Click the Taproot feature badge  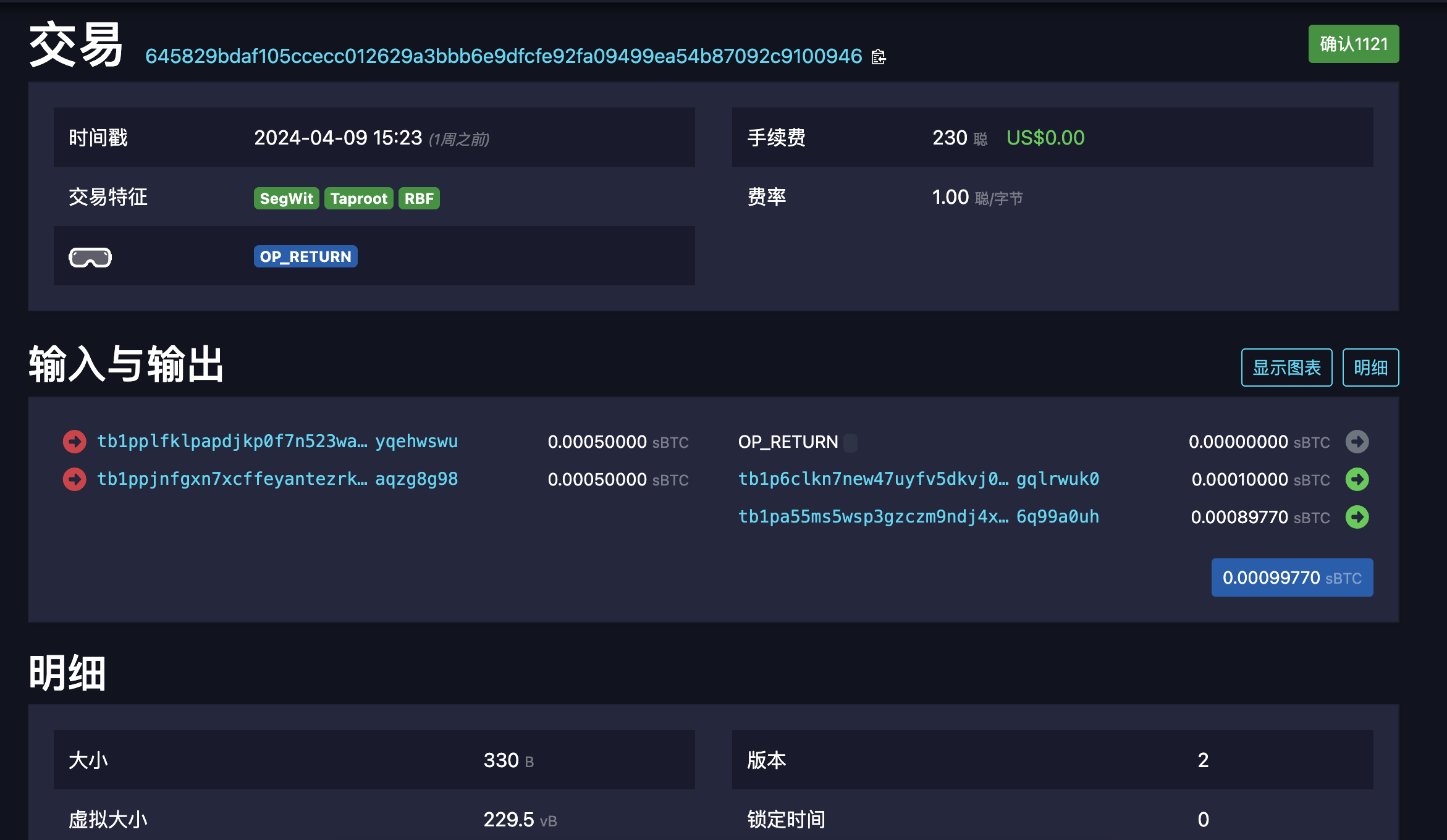tap(358, 198)
